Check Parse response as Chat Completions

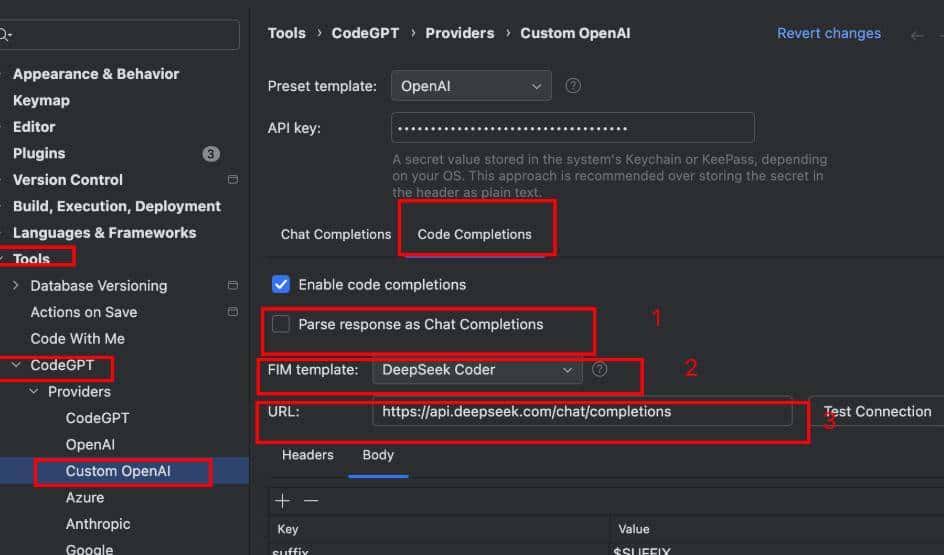click(x=281, y=324)
